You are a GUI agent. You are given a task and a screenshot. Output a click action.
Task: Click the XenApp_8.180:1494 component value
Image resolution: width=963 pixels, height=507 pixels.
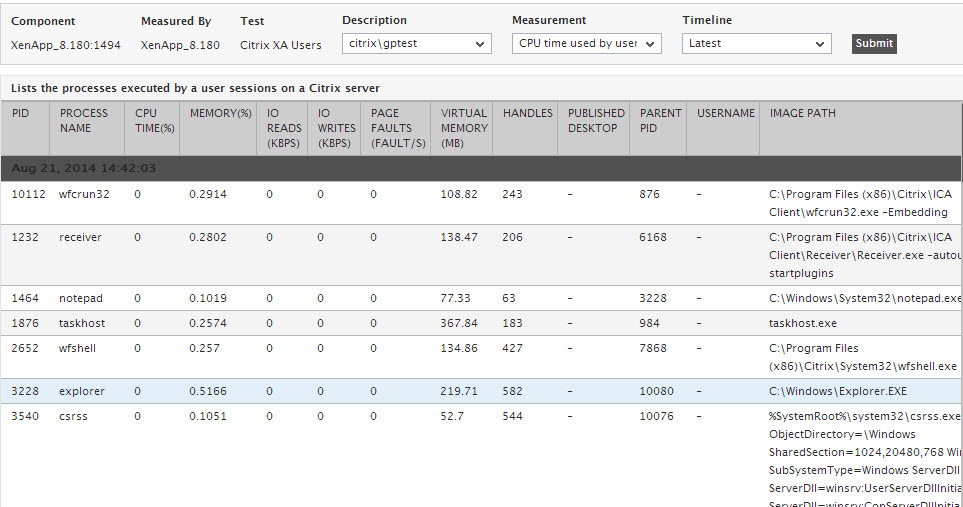[66, 45]
